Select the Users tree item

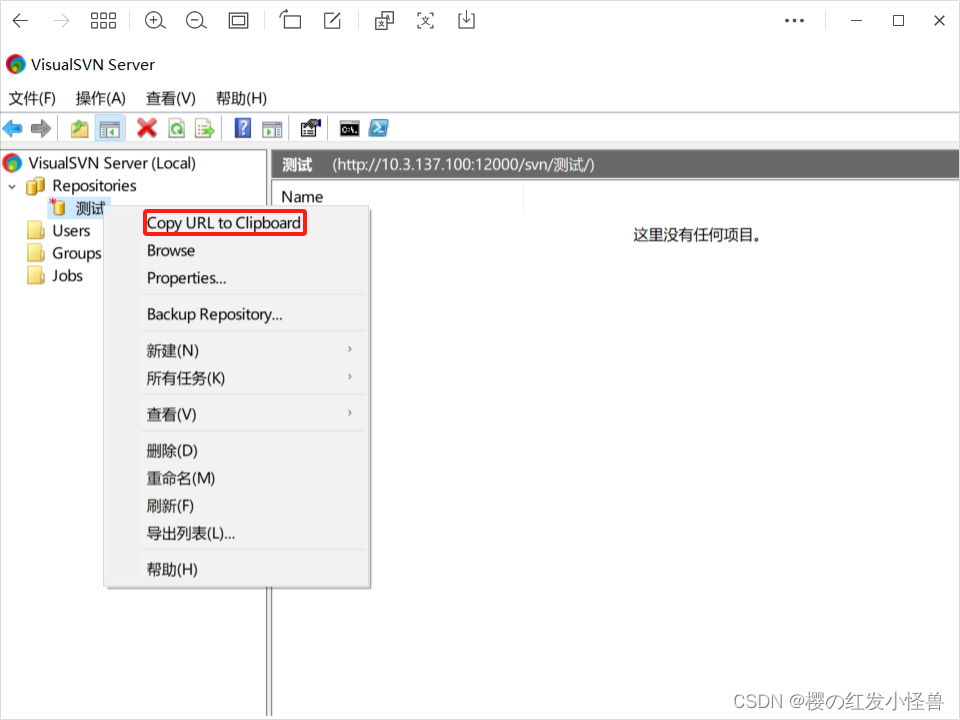[x=71, y=231]
